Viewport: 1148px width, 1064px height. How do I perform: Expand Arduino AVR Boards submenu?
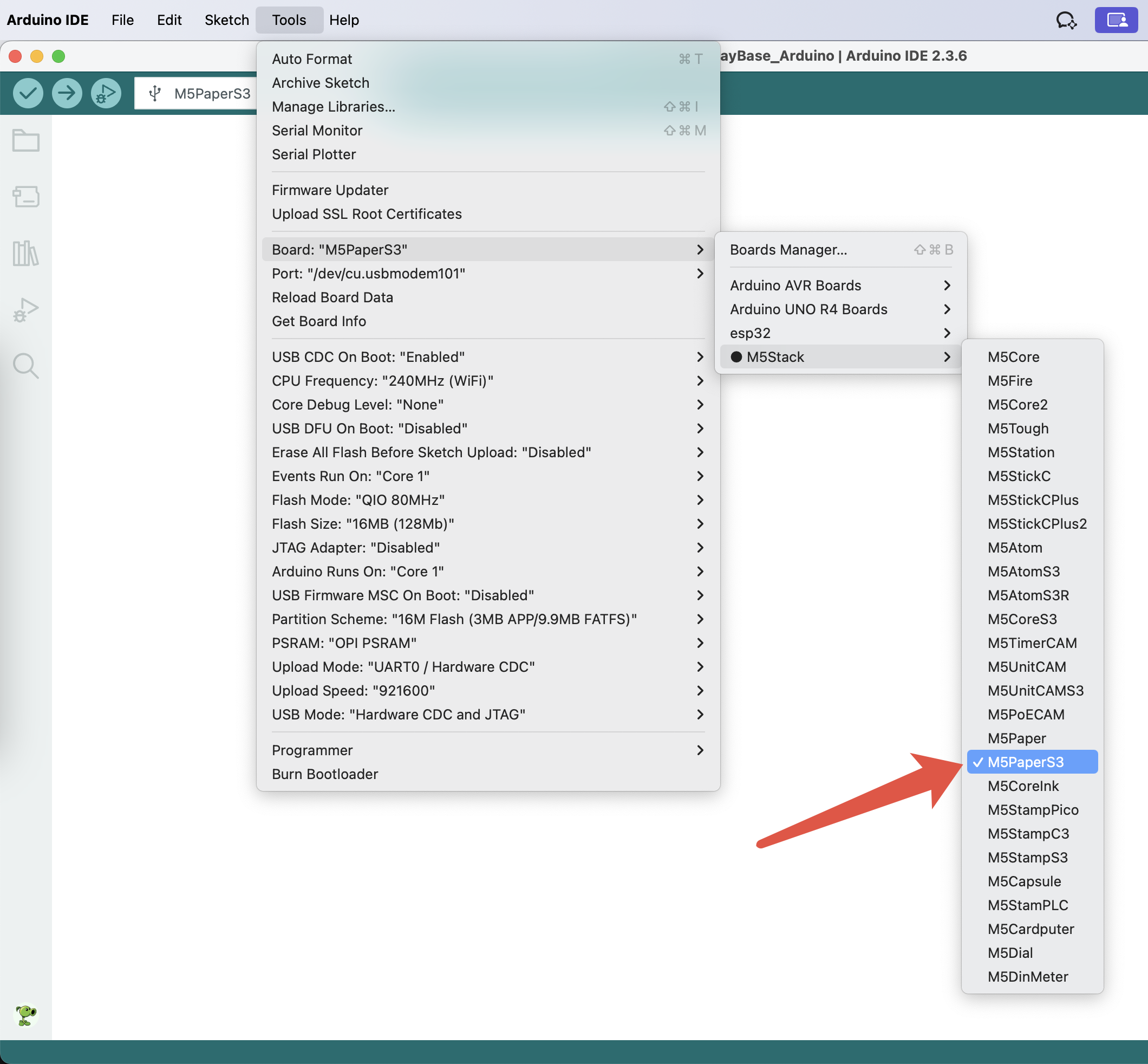coord(841,286)
